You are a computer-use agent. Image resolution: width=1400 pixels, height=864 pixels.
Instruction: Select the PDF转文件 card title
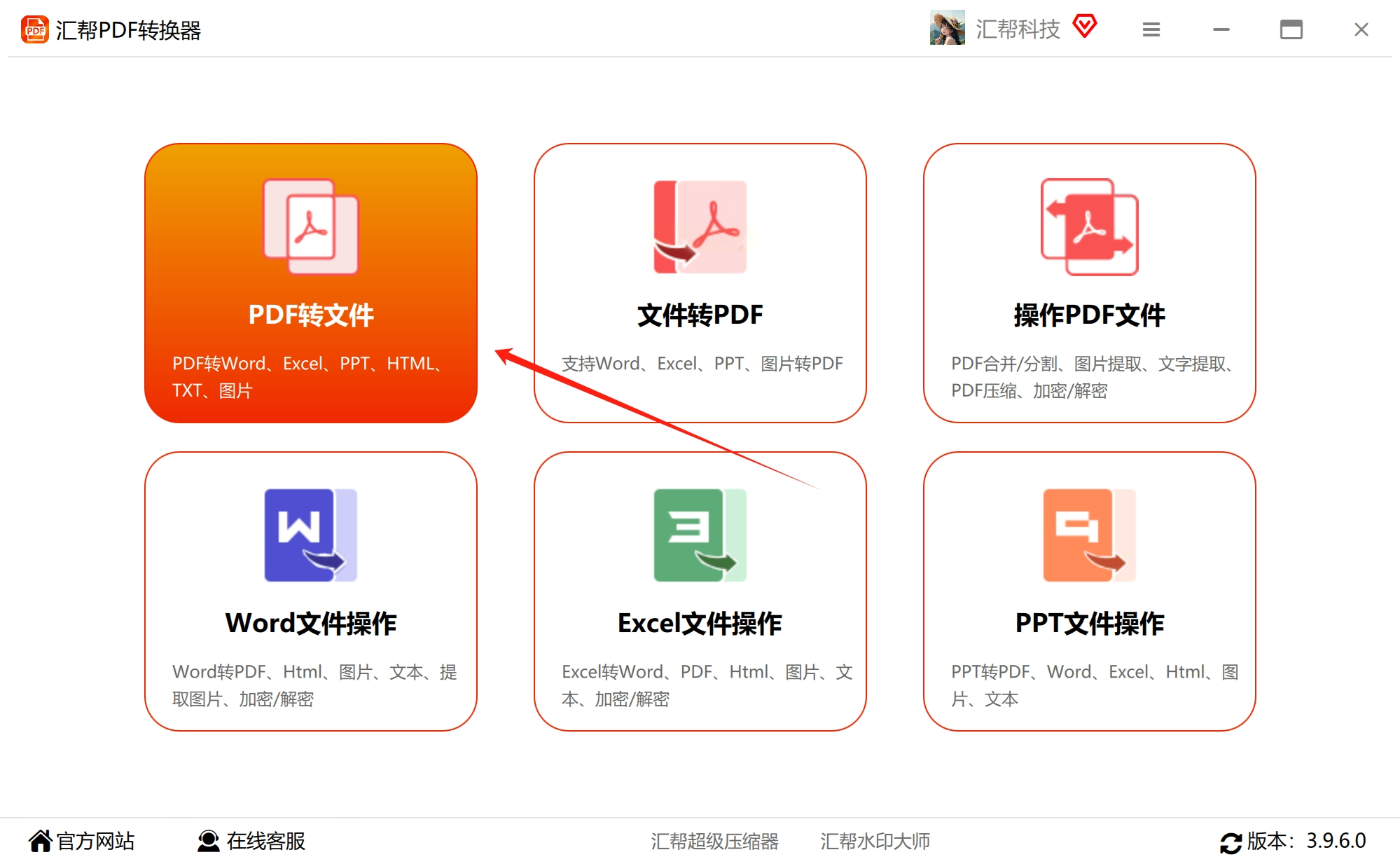click(311, 315)
